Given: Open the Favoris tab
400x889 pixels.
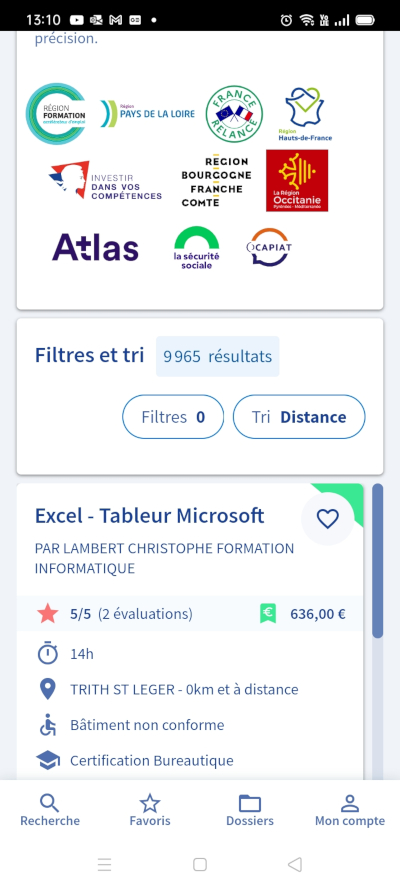Looking at the screenshot, I should pos(150,810).
